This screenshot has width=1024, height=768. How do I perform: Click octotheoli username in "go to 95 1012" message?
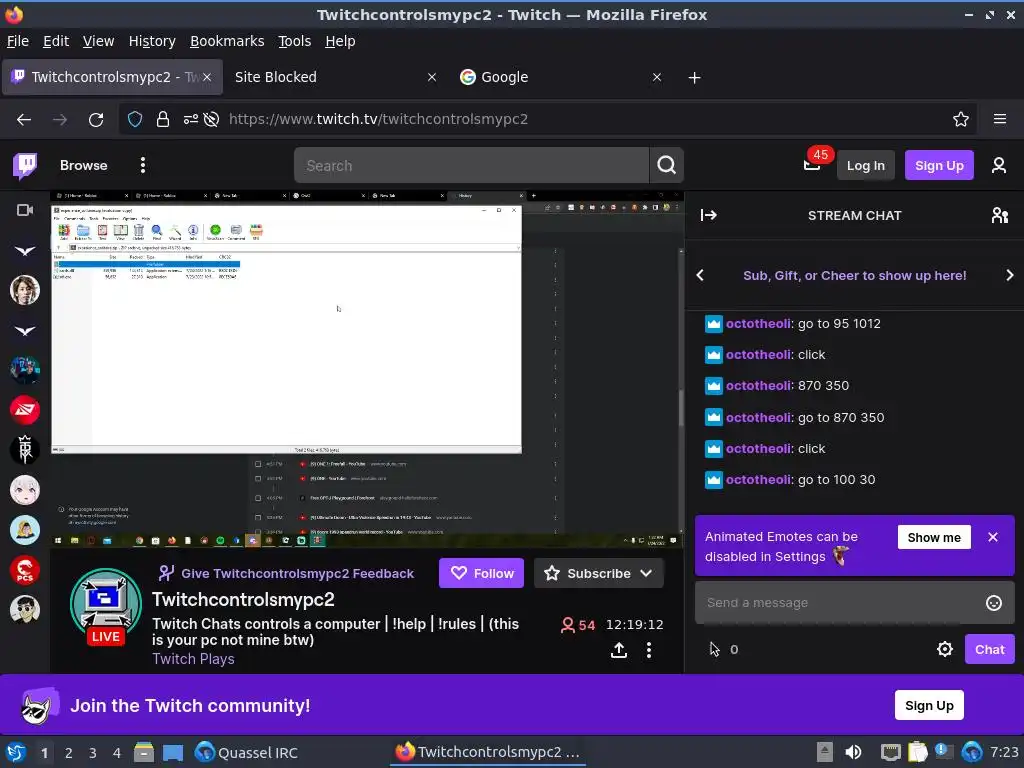click(758, 324)
